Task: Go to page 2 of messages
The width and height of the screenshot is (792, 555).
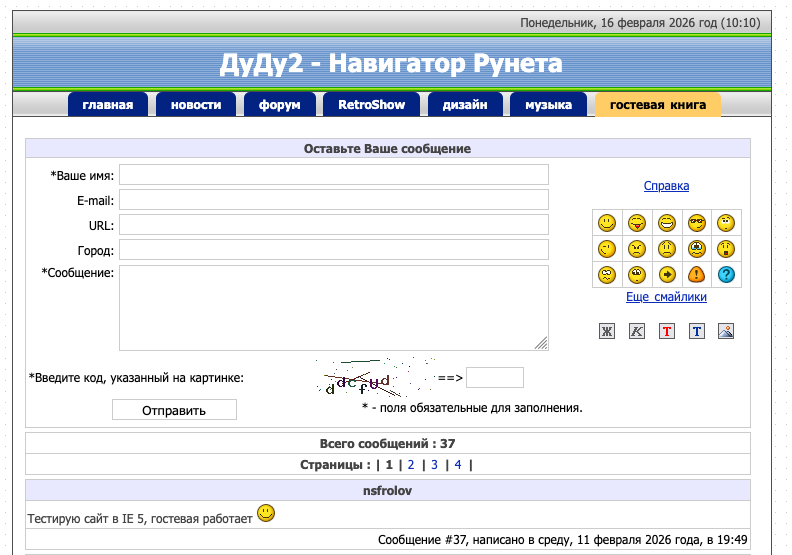Action: point(411,464)
